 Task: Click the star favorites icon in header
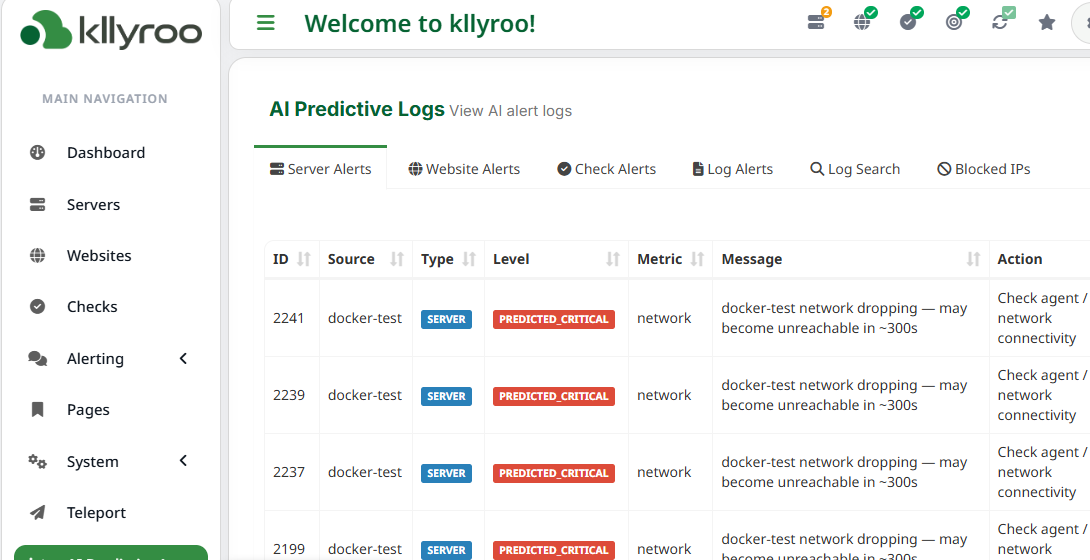tap(1047, 23)
